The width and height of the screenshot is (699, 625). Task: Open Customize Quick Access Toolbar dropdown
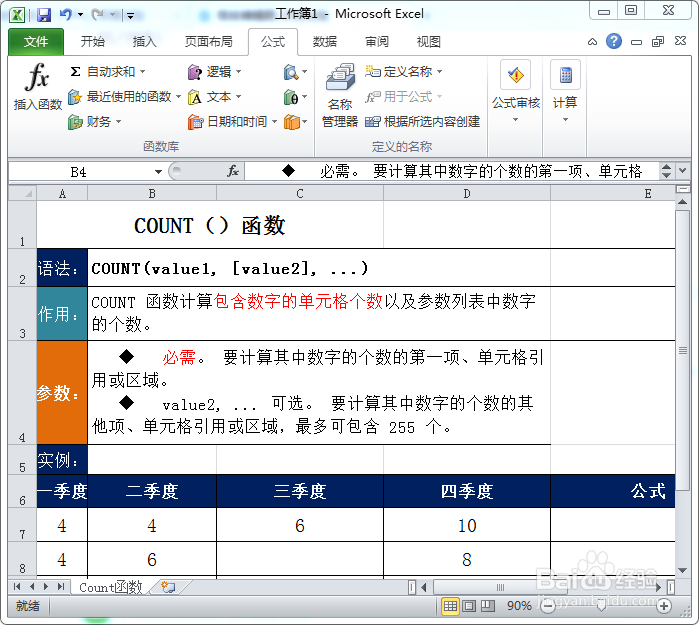pos(131,16)
